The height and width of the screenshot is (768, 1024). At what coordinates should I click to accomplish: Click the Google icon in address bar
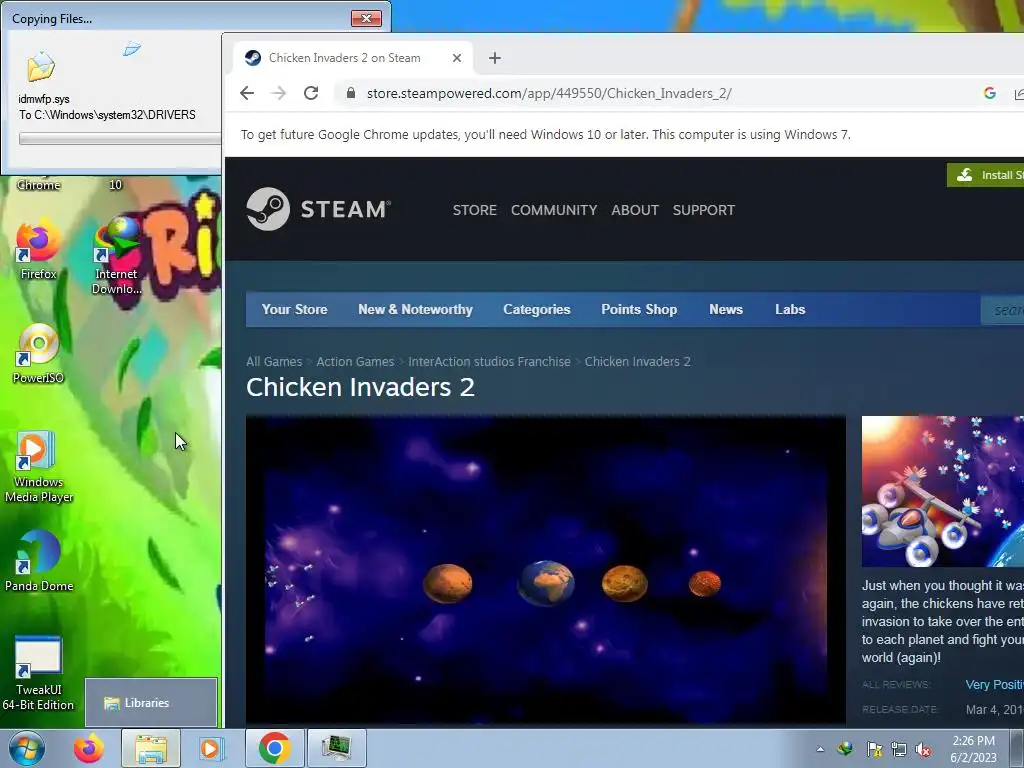pyautogui.click(x=990, y=93)
